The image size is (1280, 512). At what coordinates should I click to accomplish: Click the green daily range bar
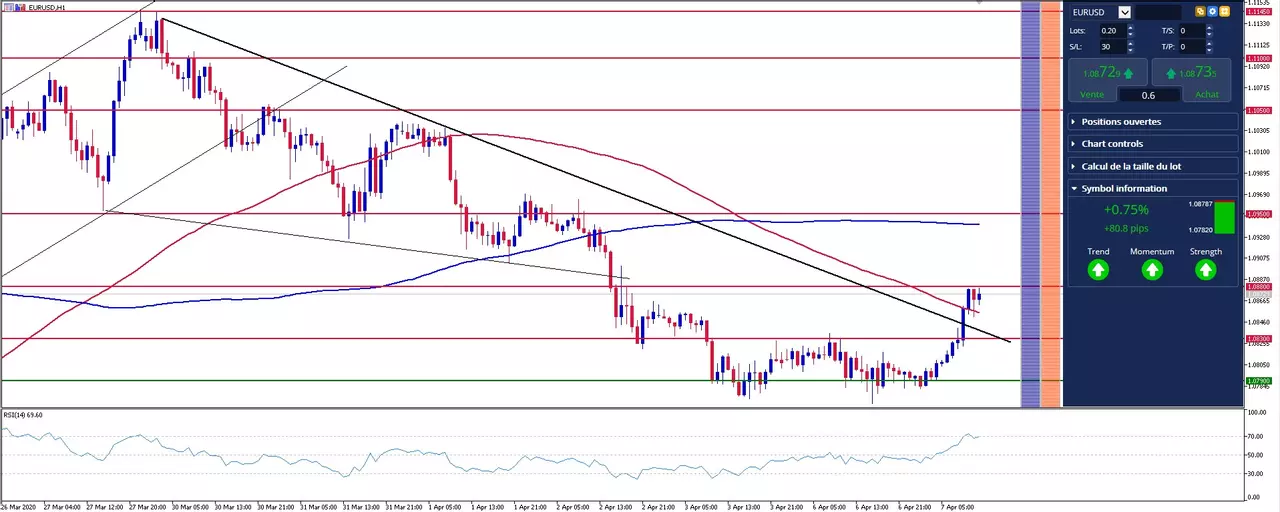pos(1224,217)
